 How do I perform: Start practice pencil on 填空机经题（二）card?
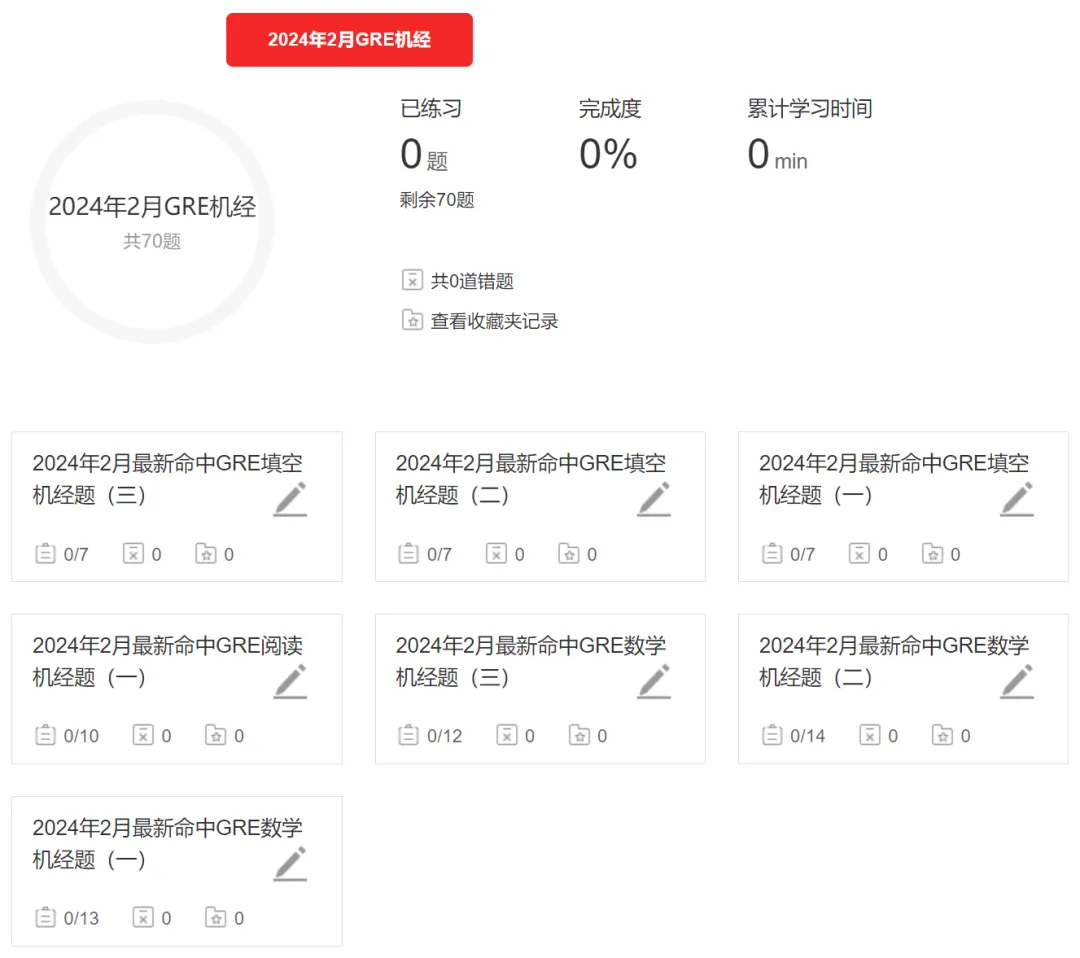click(x=654, y=499)
